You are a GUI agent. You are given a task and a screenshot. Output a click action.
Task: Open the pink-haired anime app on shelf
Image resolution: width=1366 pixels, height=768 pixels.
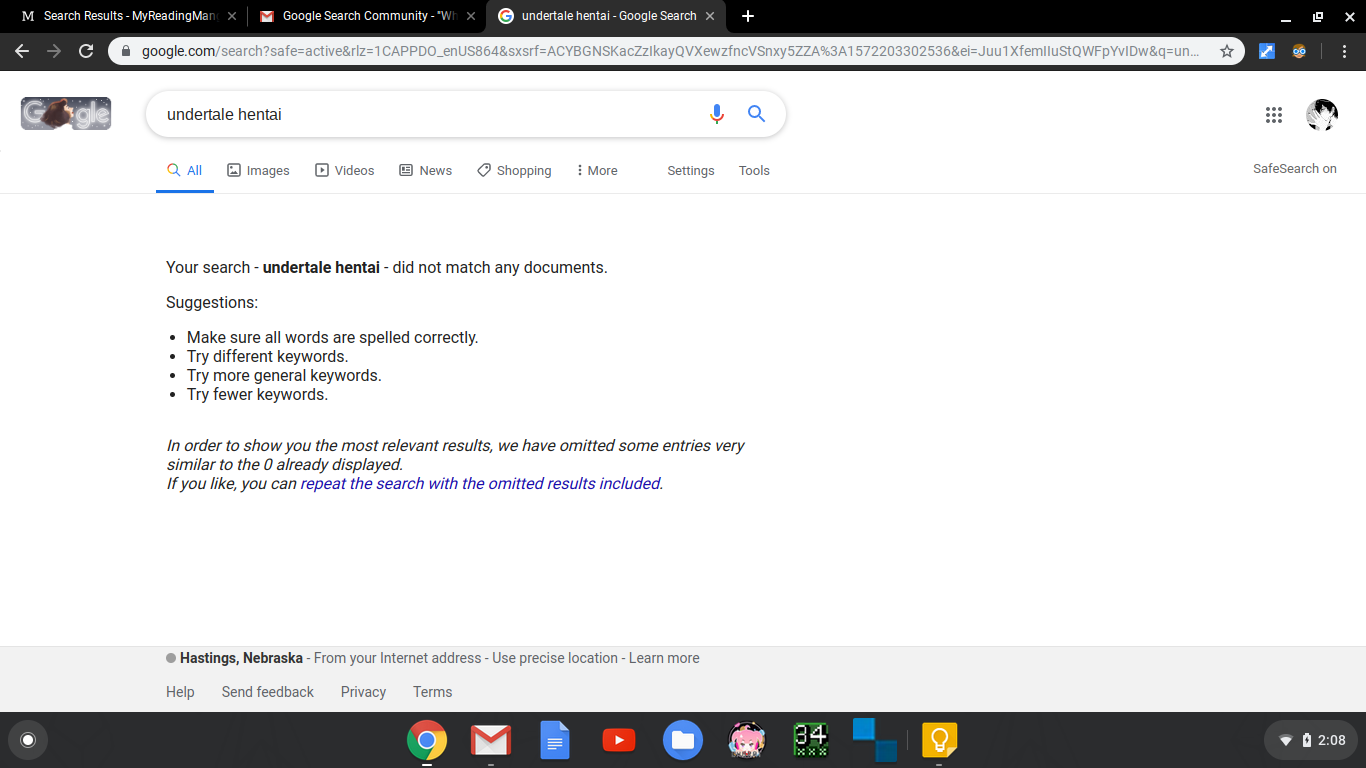coord(747,740)
